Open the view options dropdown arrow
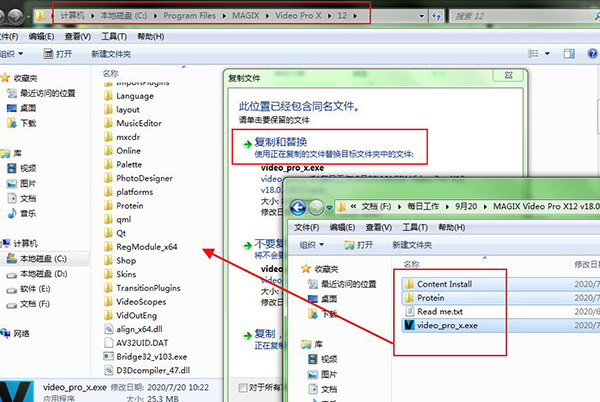Viewport: 600px width, 402px height. tap(547, 54)
